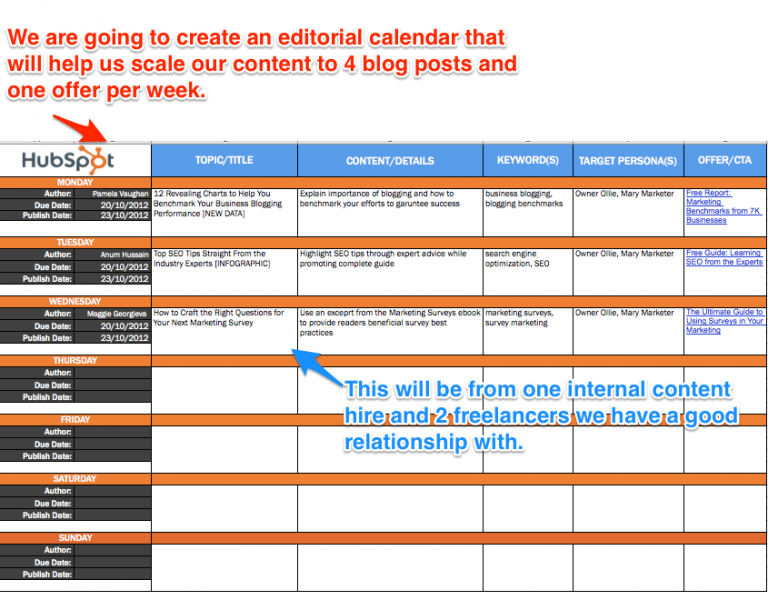Screen dimensions: 768x610
Task: Click the Author label under FRIDAY
Action: tap(58, 432)
